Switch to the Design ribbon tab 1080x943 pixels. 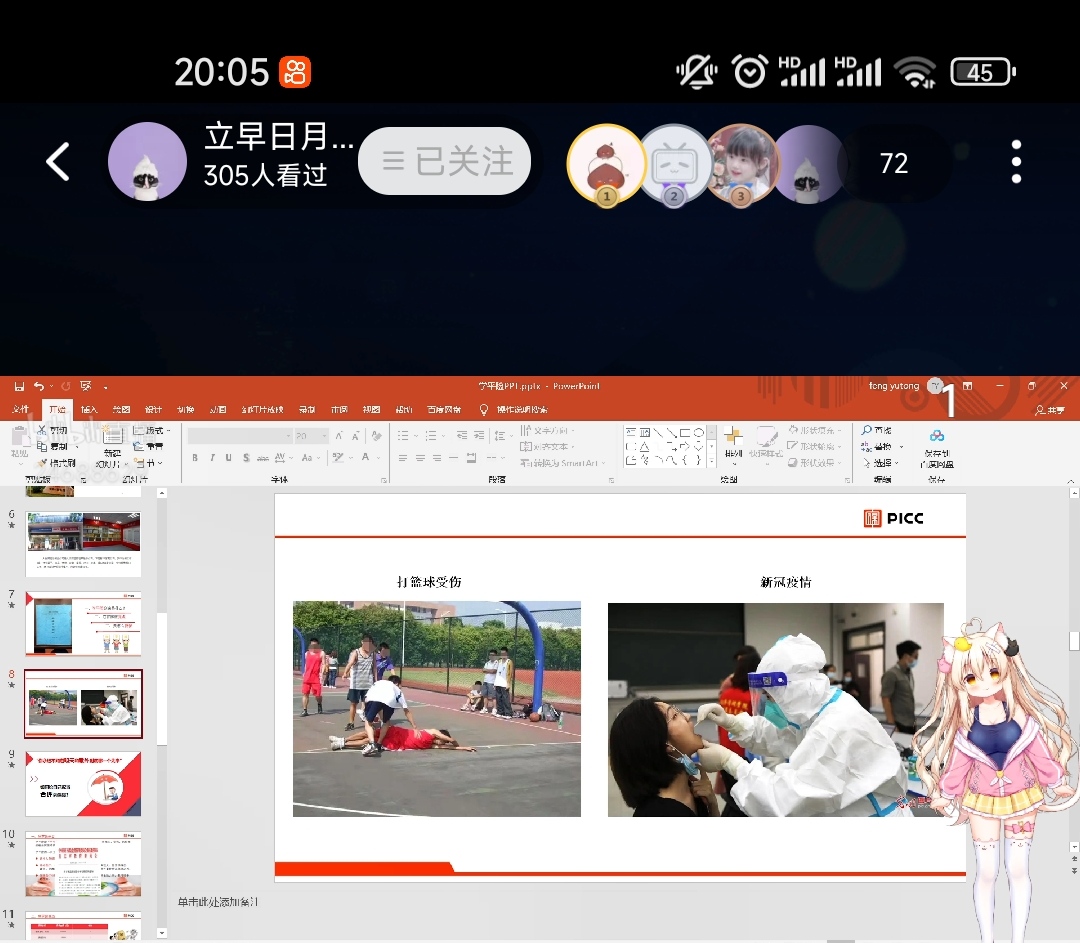[x=153, y=410]
